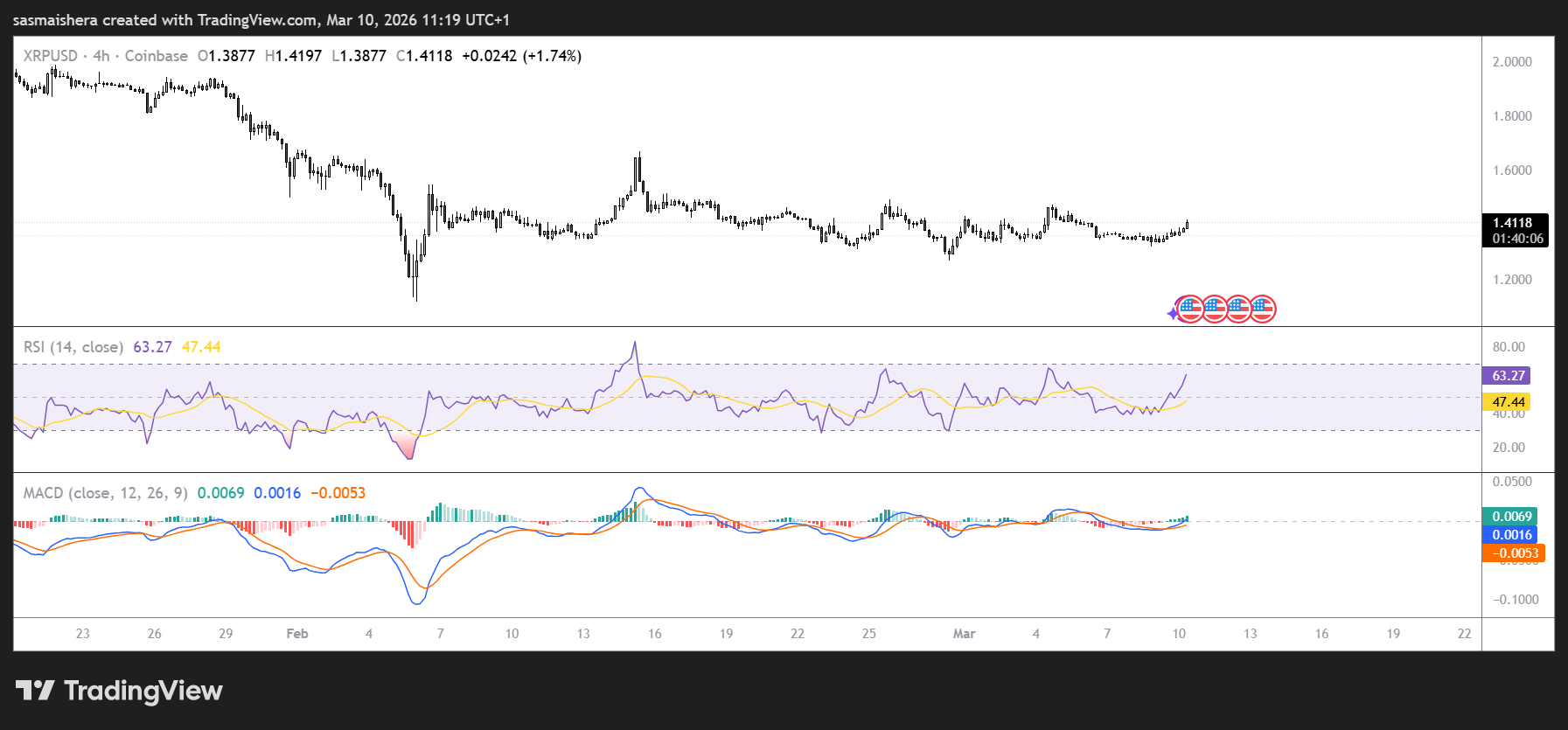
Task: Click the Mar label on time axis
Action: pyautogui.click(x=964, y=634)
